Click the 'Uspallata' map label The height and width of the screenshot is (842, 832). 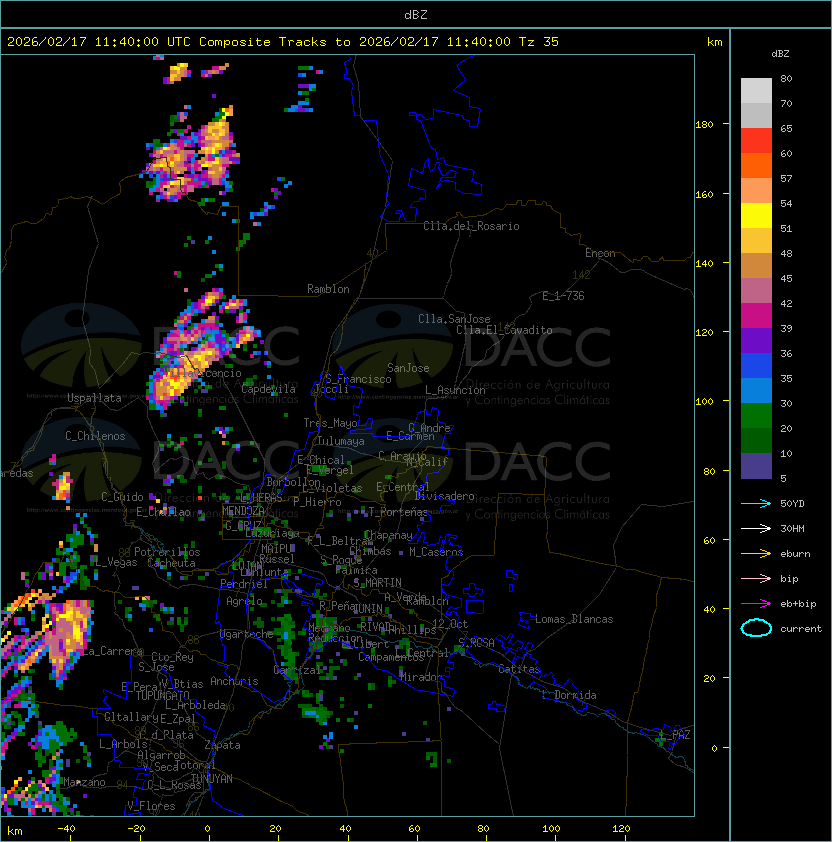click(95, 398)
